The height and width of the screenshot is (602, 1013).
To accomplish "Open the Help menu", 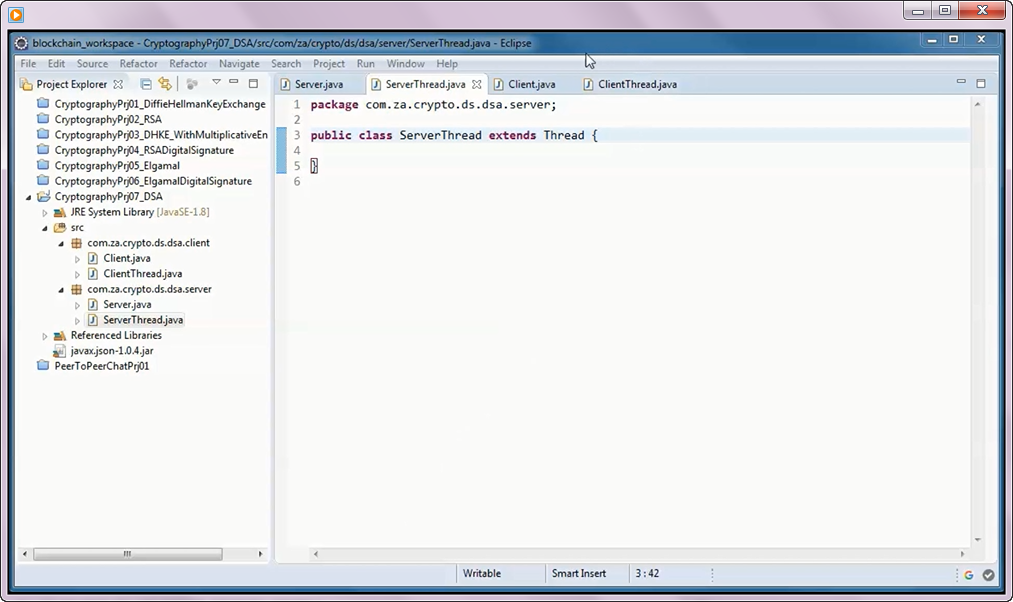I will tap(447, 63).
